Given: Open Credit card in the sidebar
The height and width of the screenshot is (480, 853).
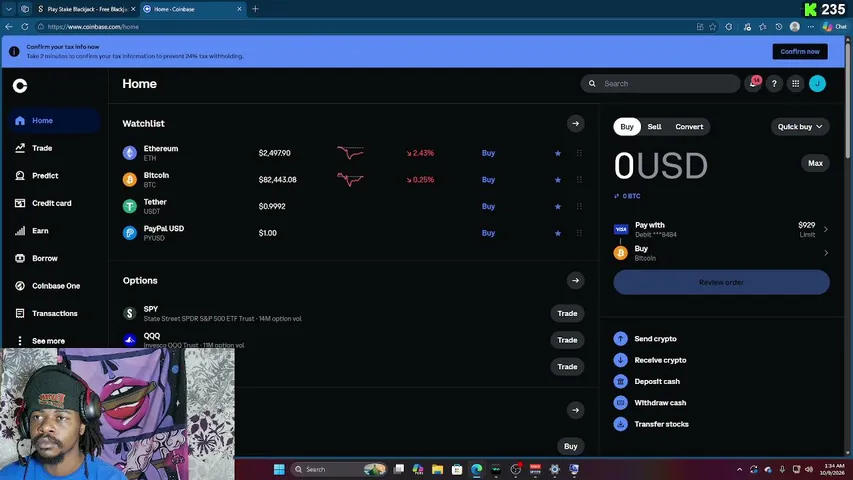Looking at the screenshot, I should (54, 203).
